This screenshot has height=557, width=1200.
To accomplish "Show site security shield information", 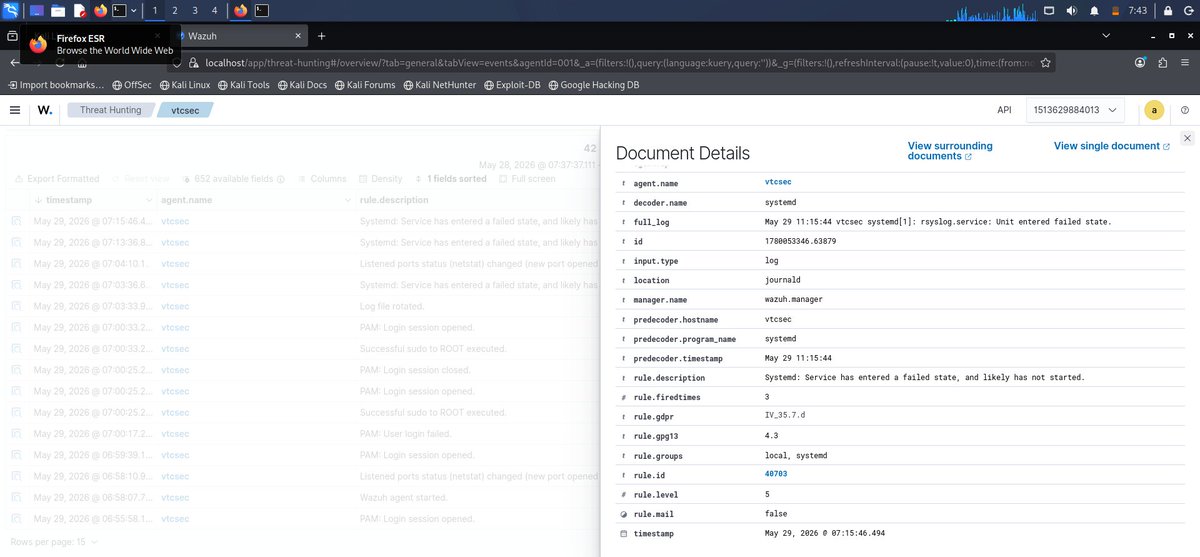I will point(178,62).
